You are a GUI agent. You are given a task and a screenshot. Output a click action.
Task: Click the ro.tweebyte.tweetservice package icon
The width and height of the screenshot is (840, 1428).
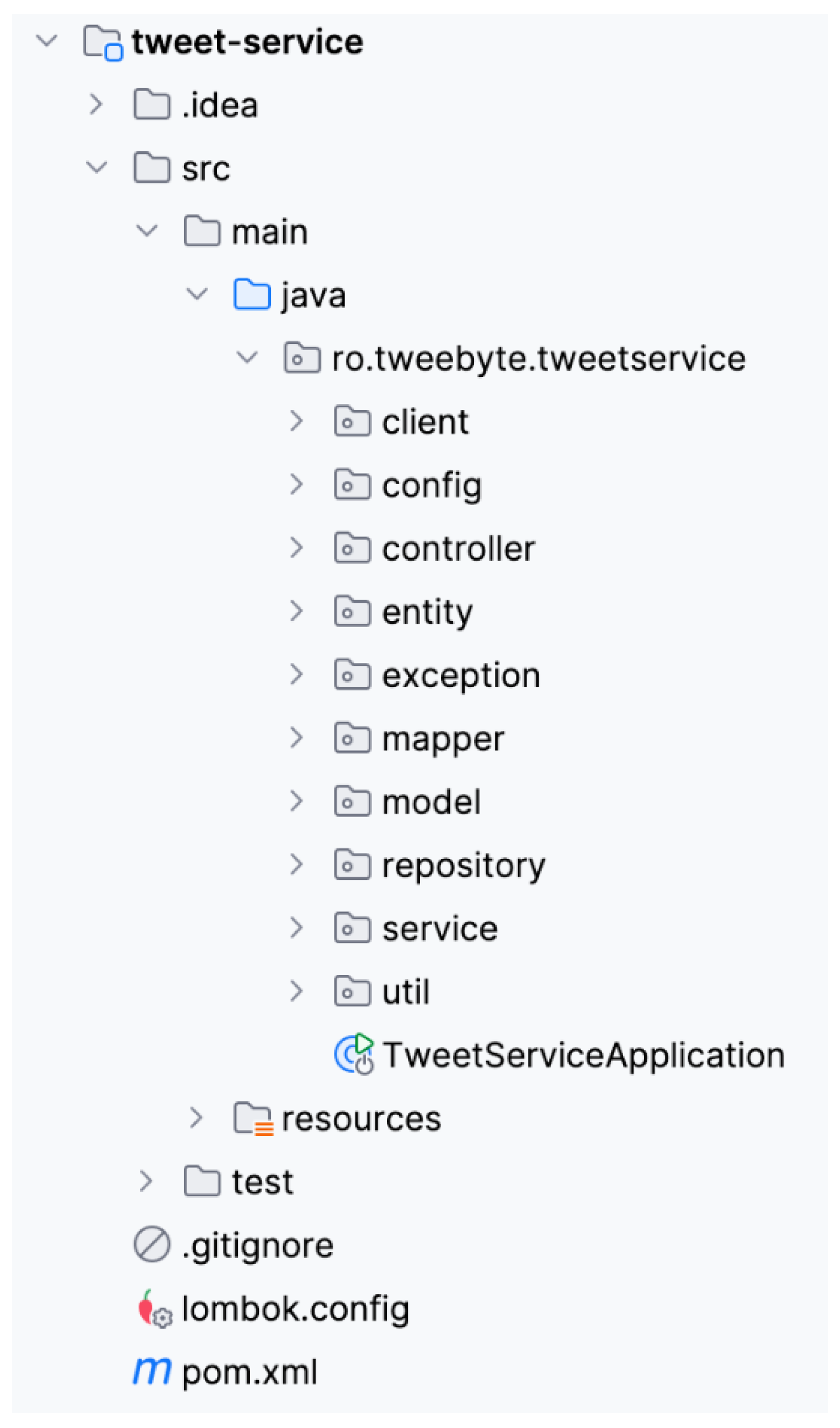click(x=302, y=358)
